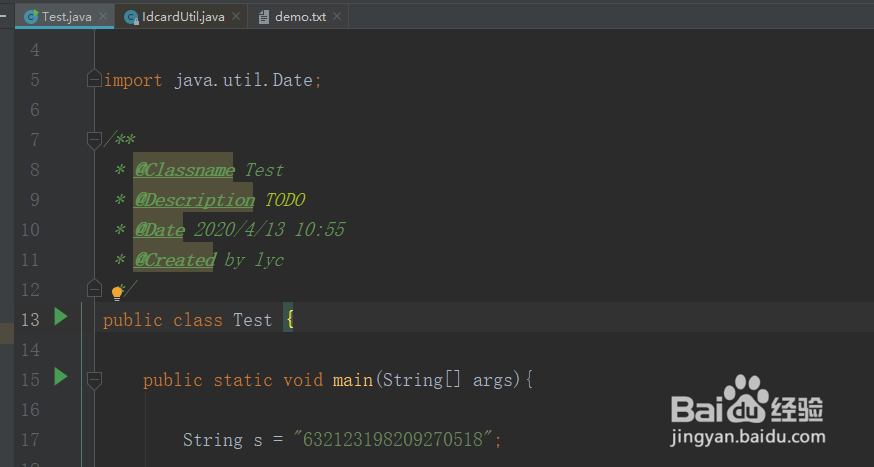The width and height of the screenshot is (874, 467).
Task: Click the @Classname Javadoc tag
Action: click(184, 169)
